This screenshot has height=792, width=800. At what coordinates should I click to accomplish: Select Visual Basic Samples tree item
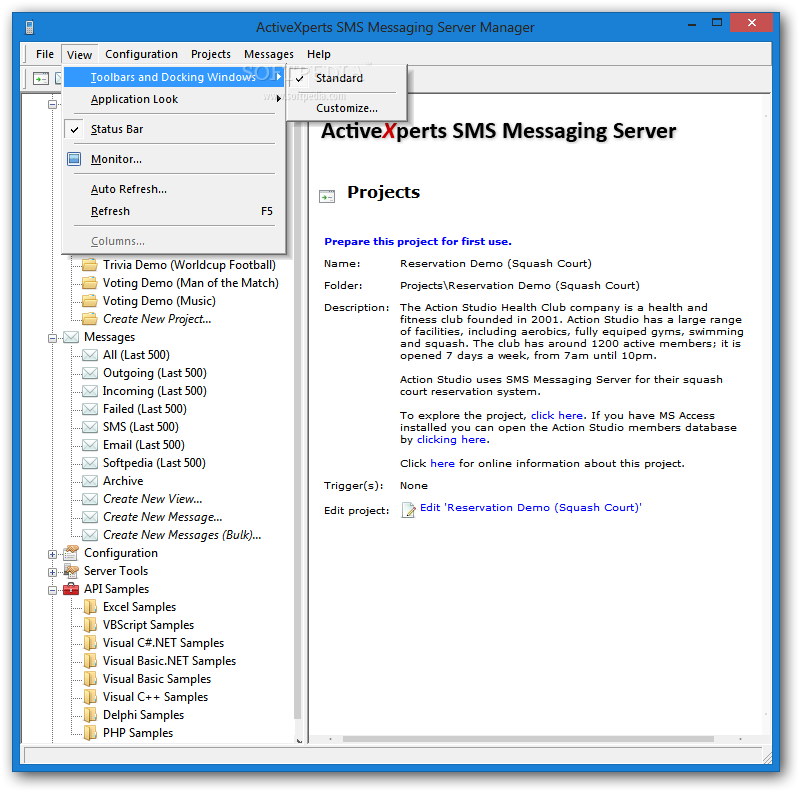pyautogui.click(x=157, y=679)
